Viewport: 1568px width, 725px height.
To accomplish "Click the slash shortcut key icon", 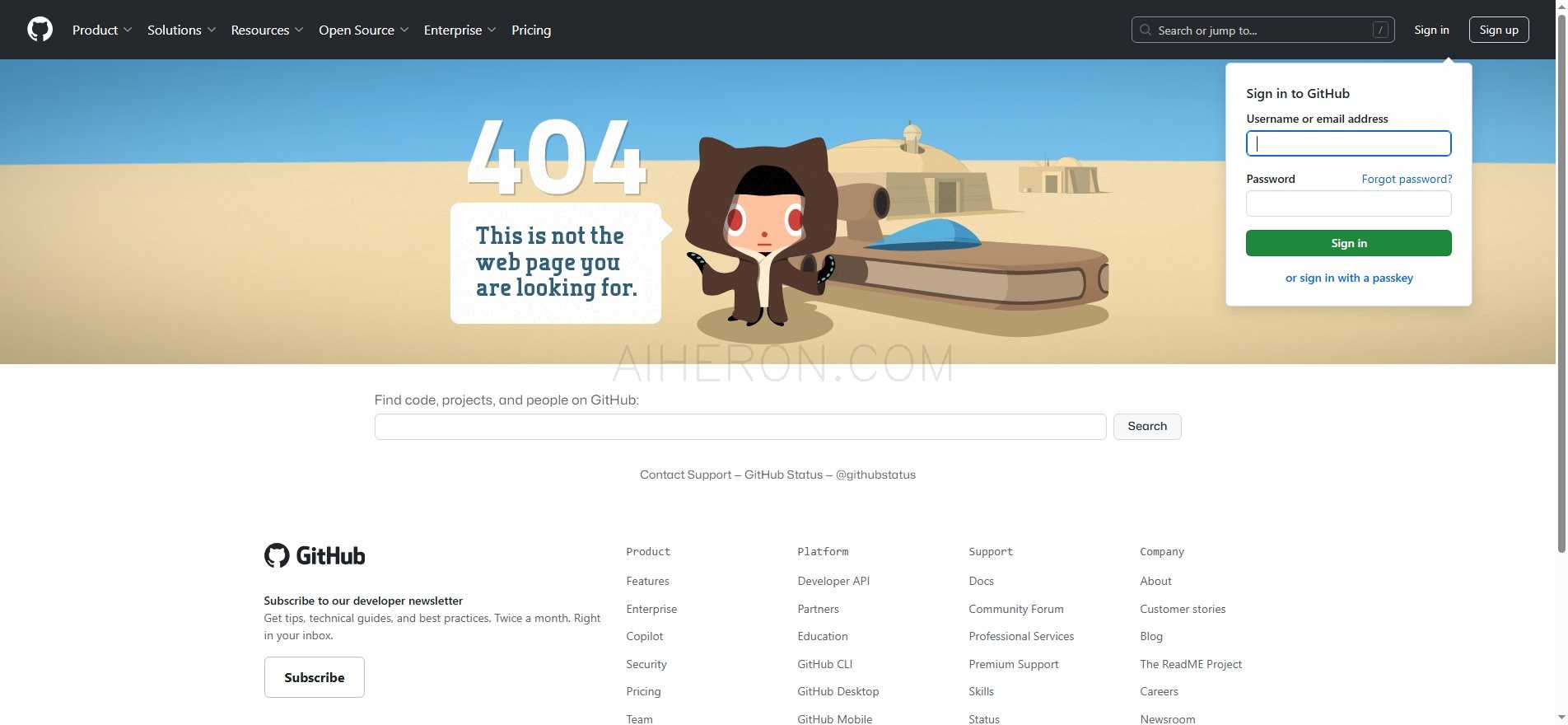I will click(1380, 30).
